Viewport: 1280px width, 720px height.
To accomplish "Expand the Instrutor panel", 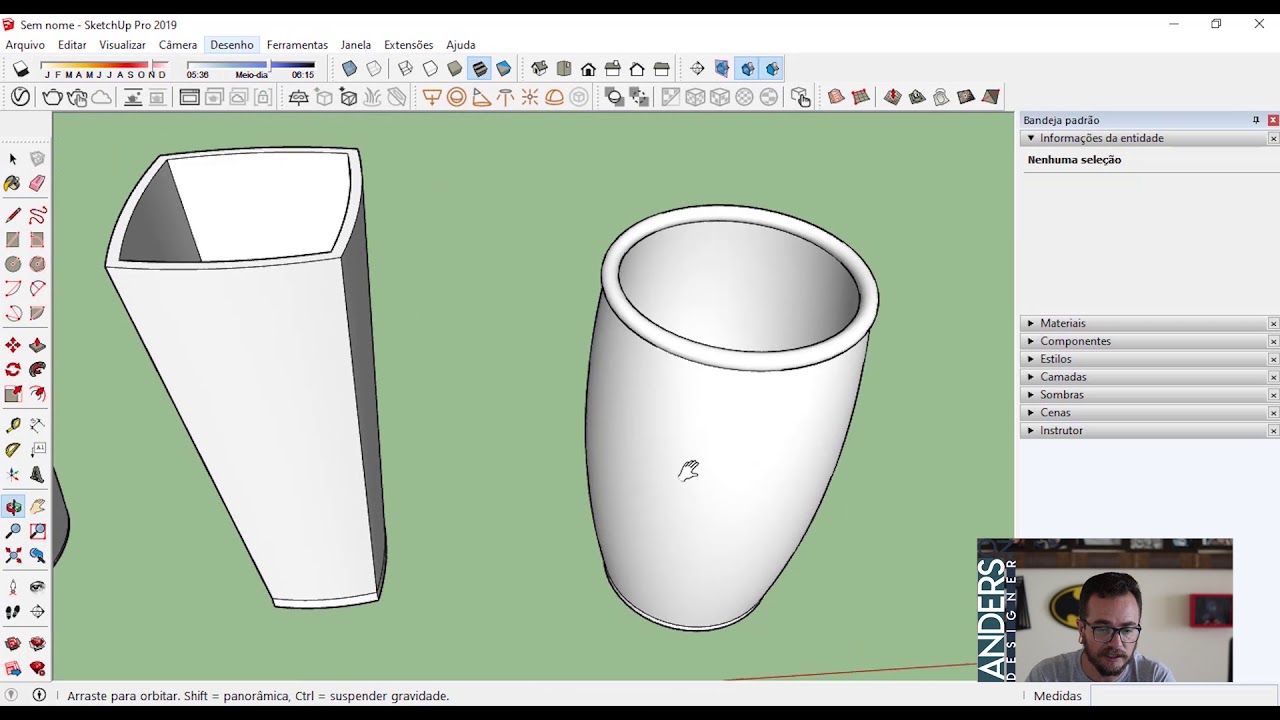I will point(1146,431).
